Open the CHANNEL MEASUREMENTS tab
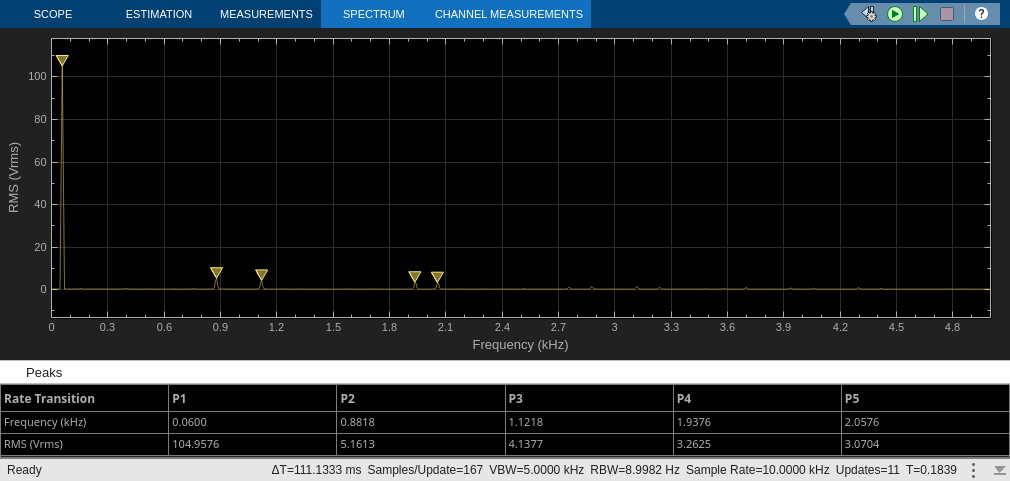The width and height of the screenshot is (1010, 481). [x=509, y=14]
